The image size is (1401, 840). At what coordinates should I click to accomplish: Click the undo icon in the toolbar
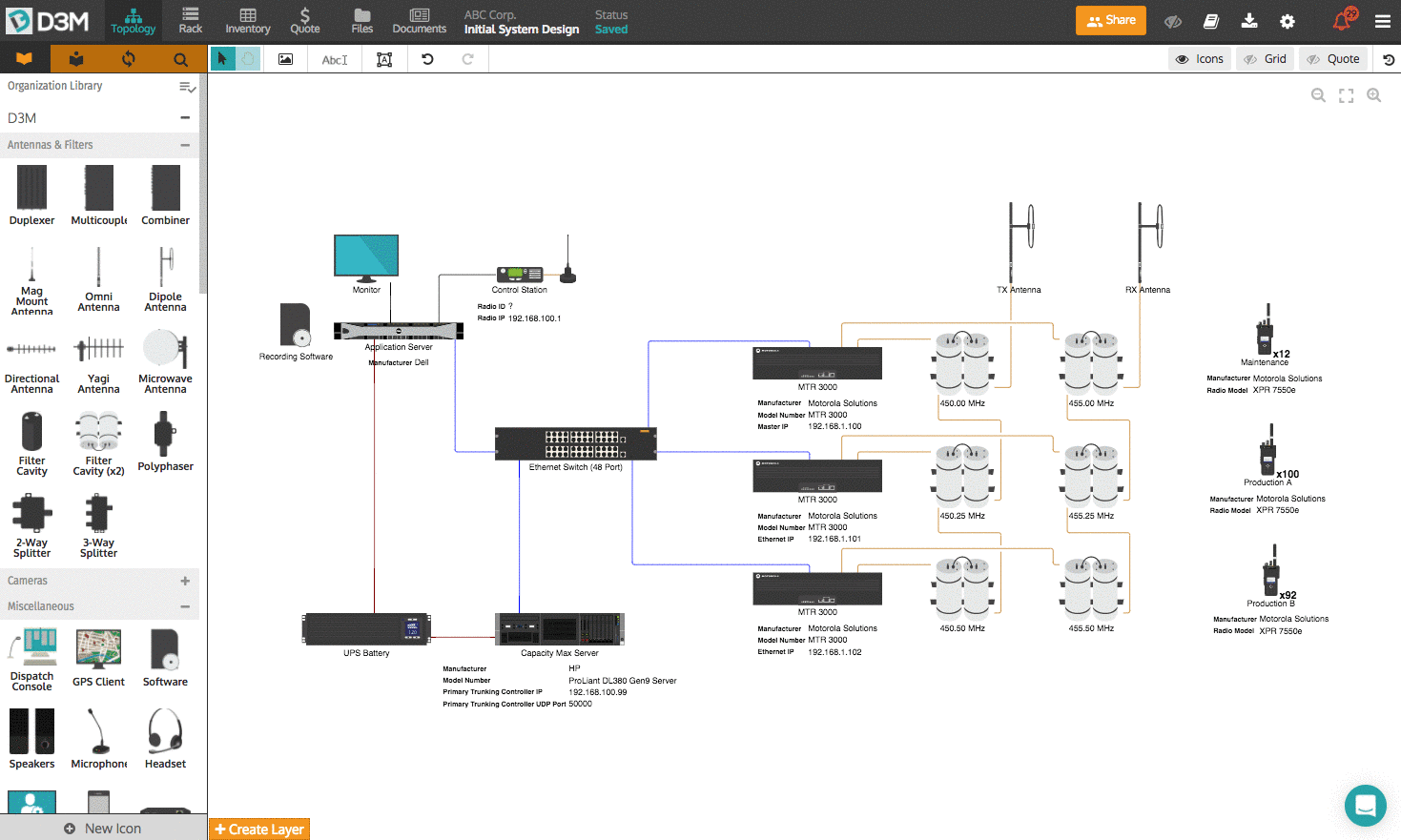point(427,59)
